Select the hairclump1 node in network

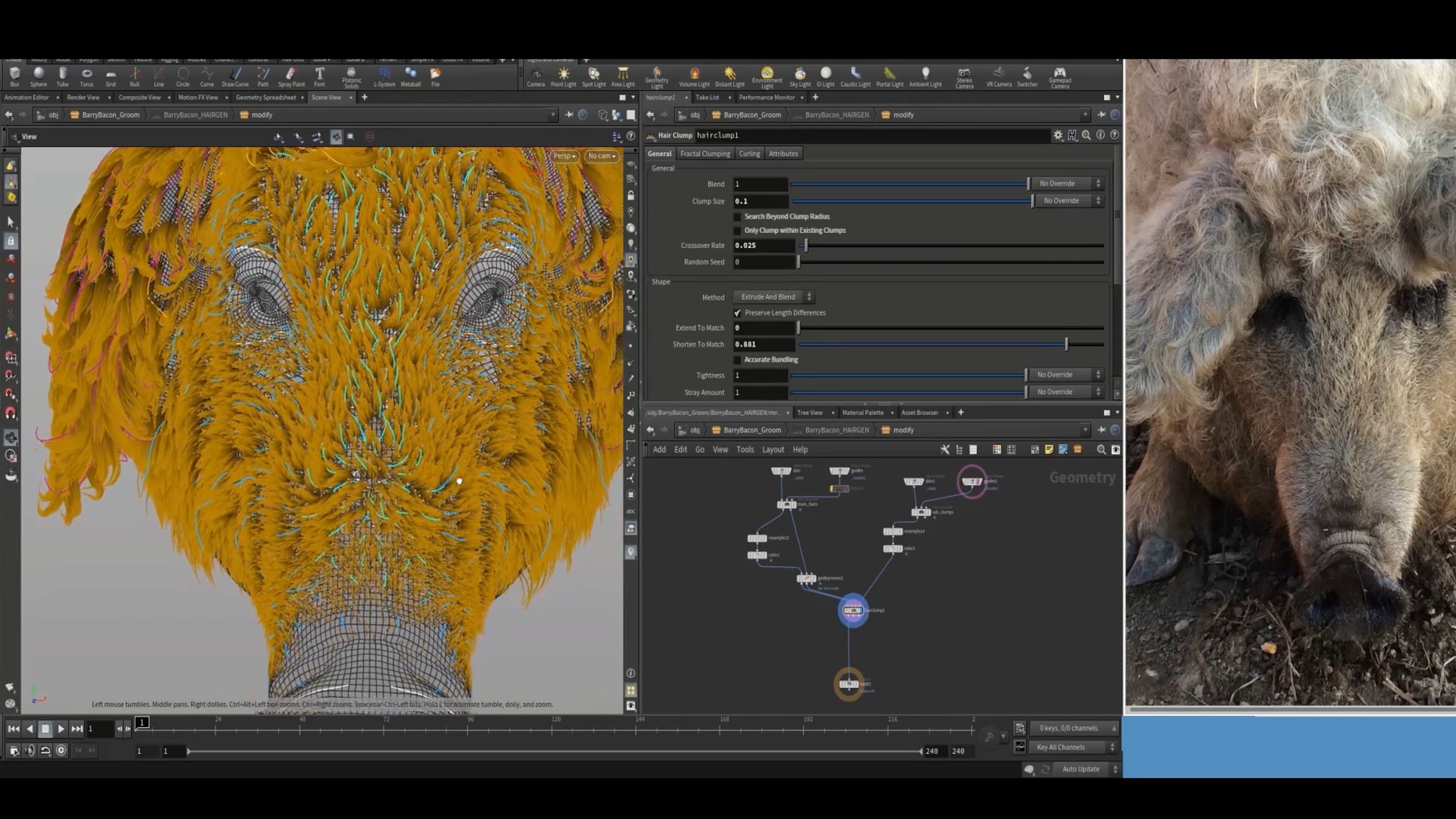(852, 610)
